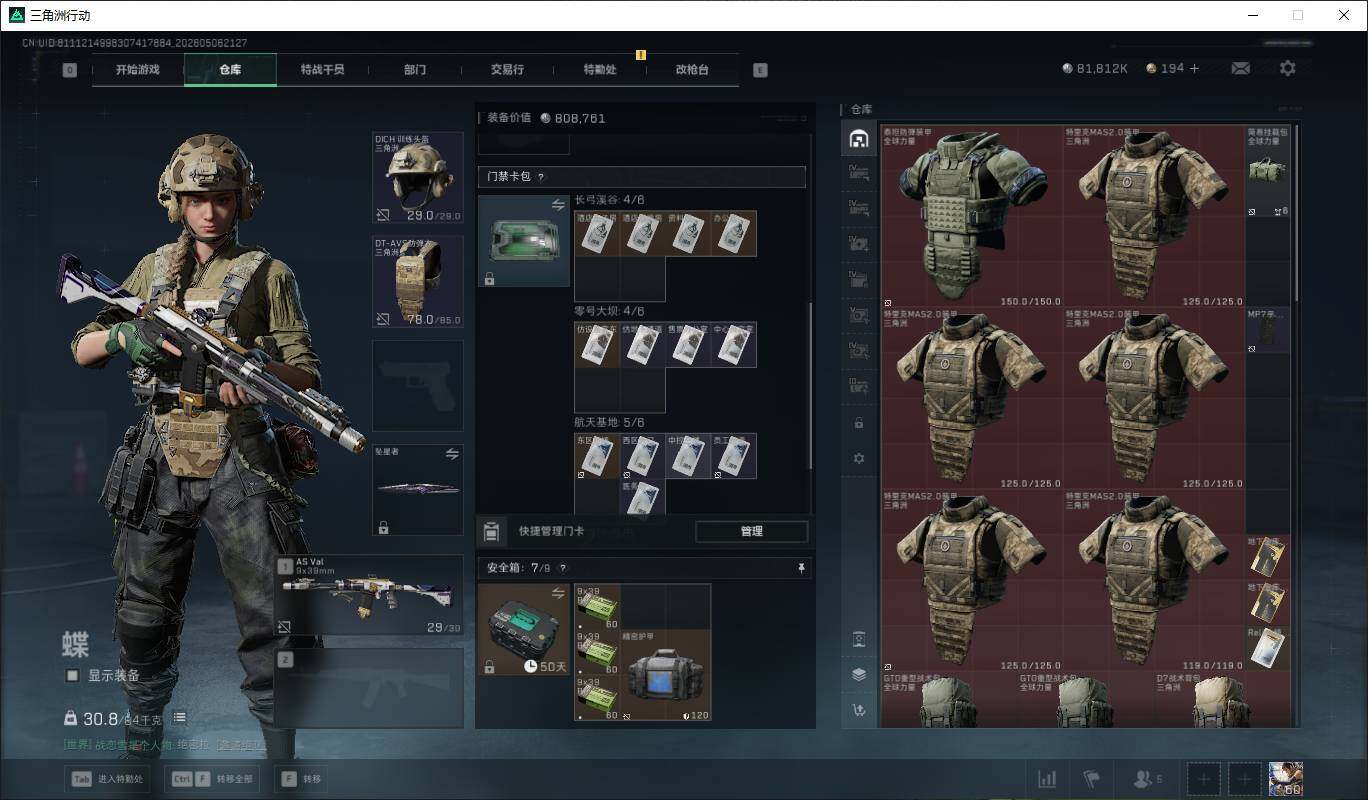Screen dimensions: 1368x800
Task: Click the 进入特勤处 button
Action: pos(108,779)
